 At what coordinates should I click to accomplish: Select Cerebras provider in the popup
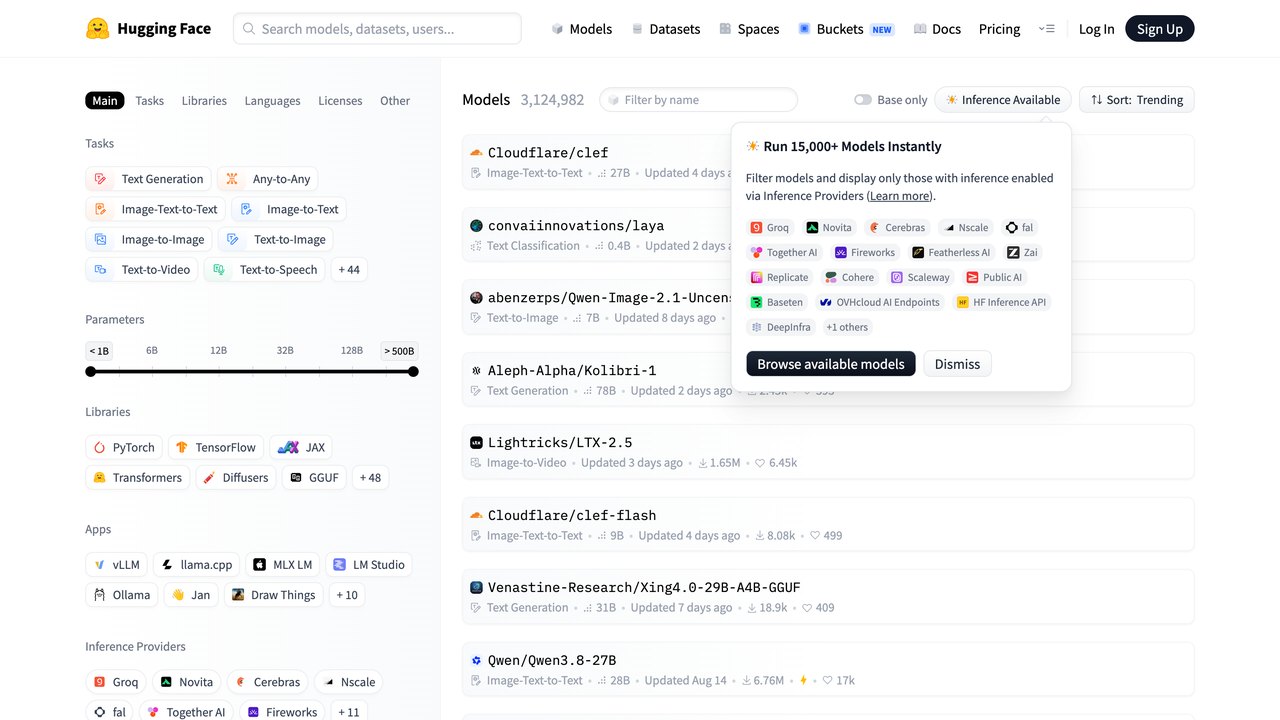896,227
